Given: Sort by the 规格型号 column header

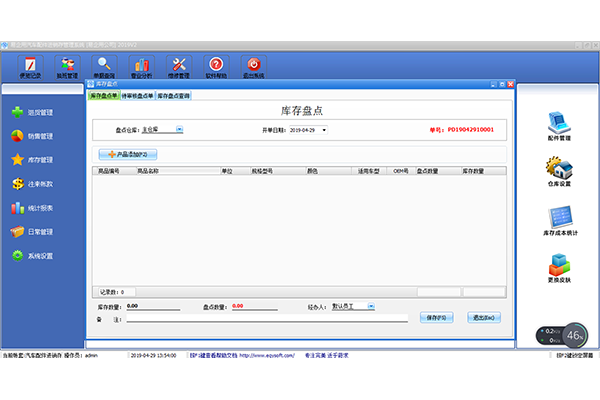Looking at the screenshot, I should click(278, 171).
